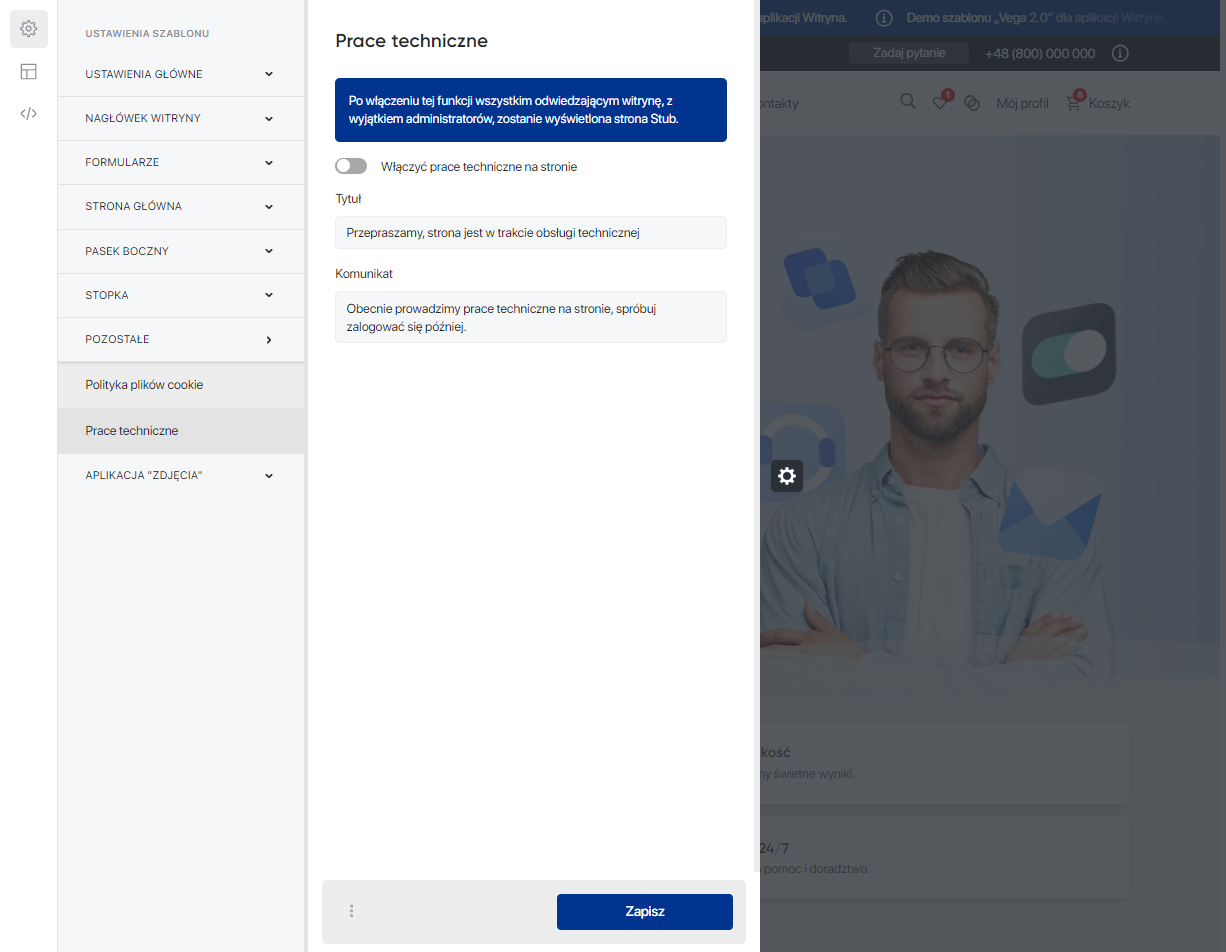
Task: Click the product compare icon
Action: (x=971, y=103)
